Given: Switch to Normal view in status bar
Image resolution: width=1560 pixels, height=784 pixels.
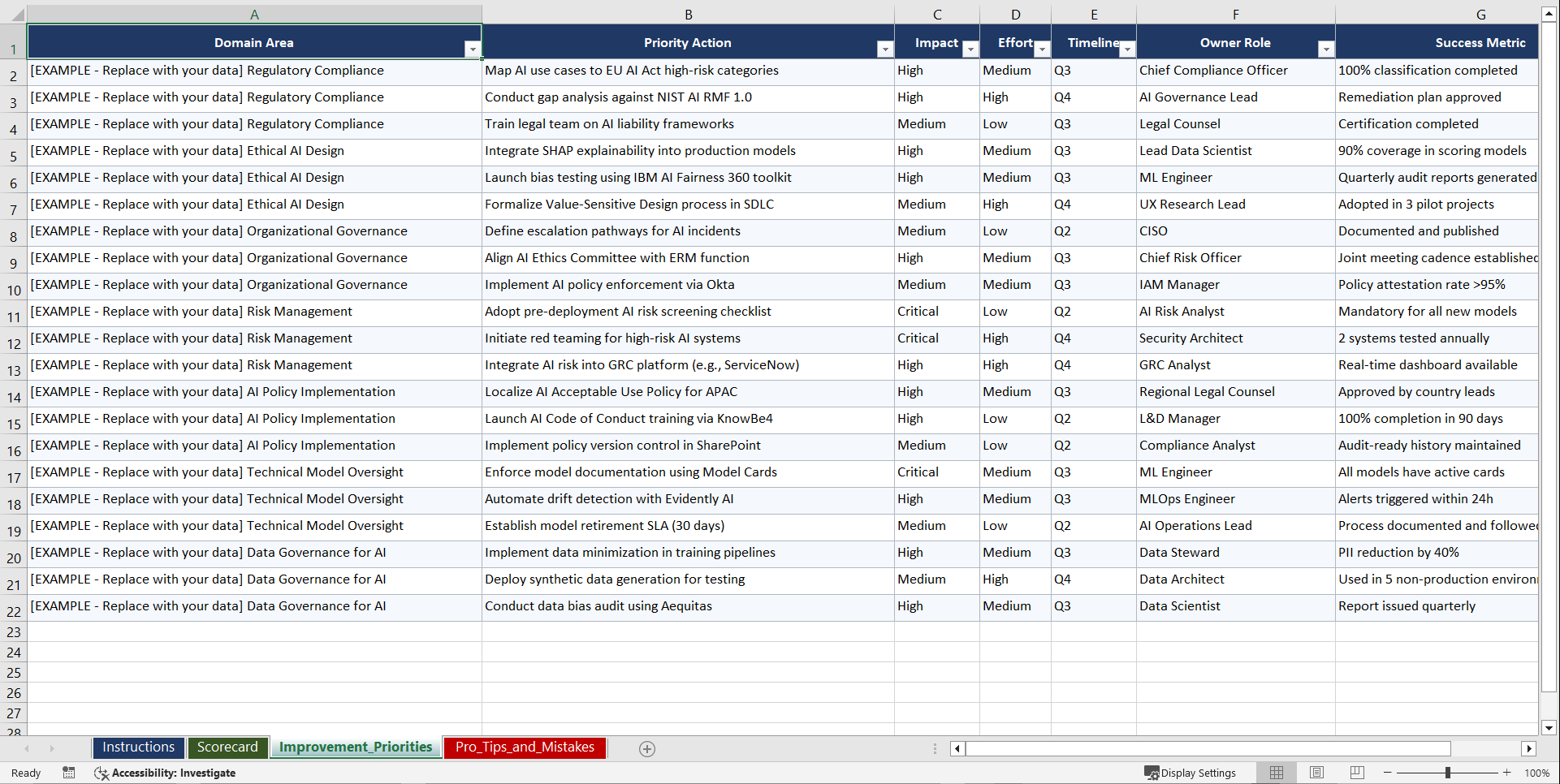Looking at the screenshot, I should (x=1276, y=773).
